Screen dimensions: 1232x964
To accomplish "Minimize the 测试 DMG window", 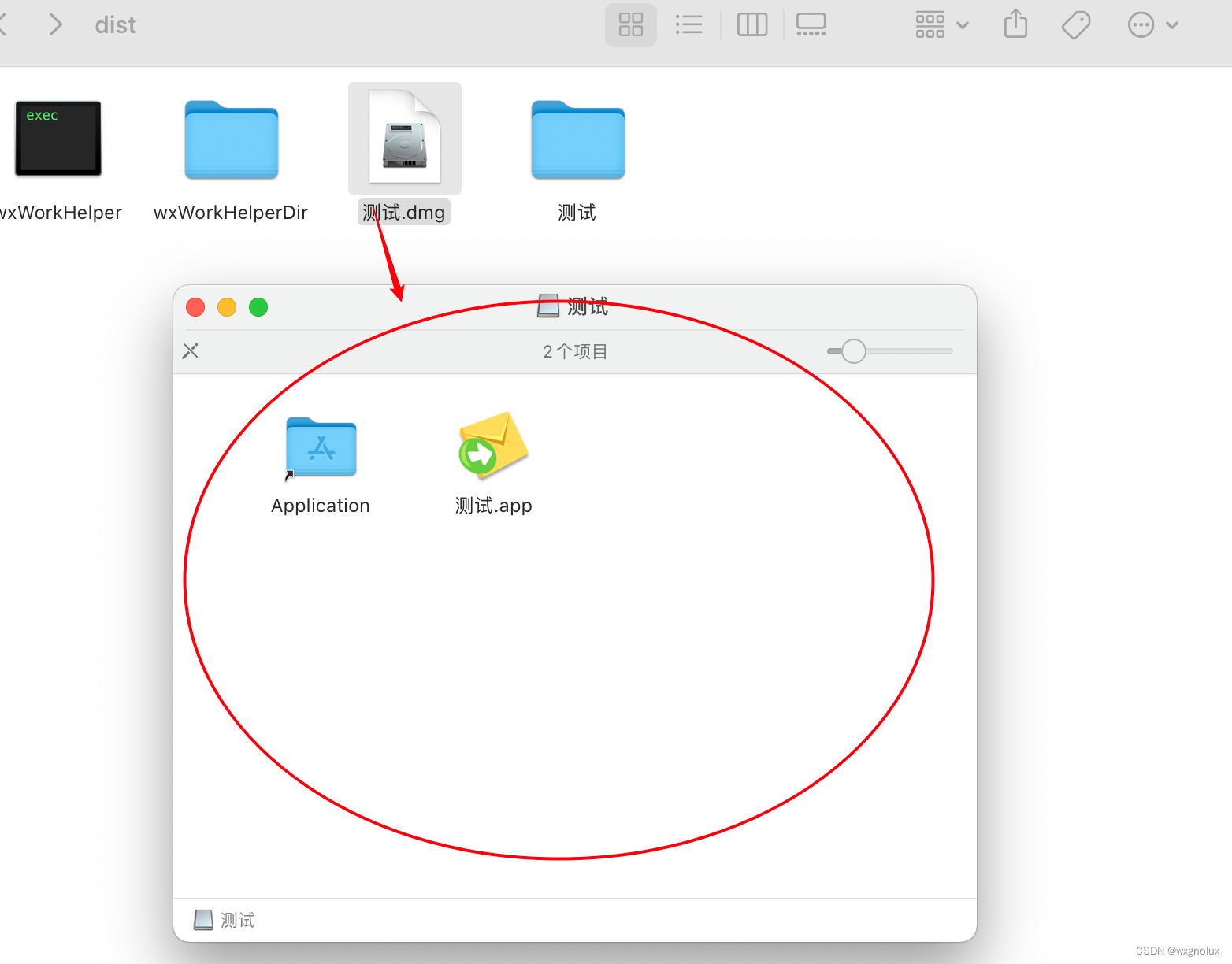I will point(226,307).
